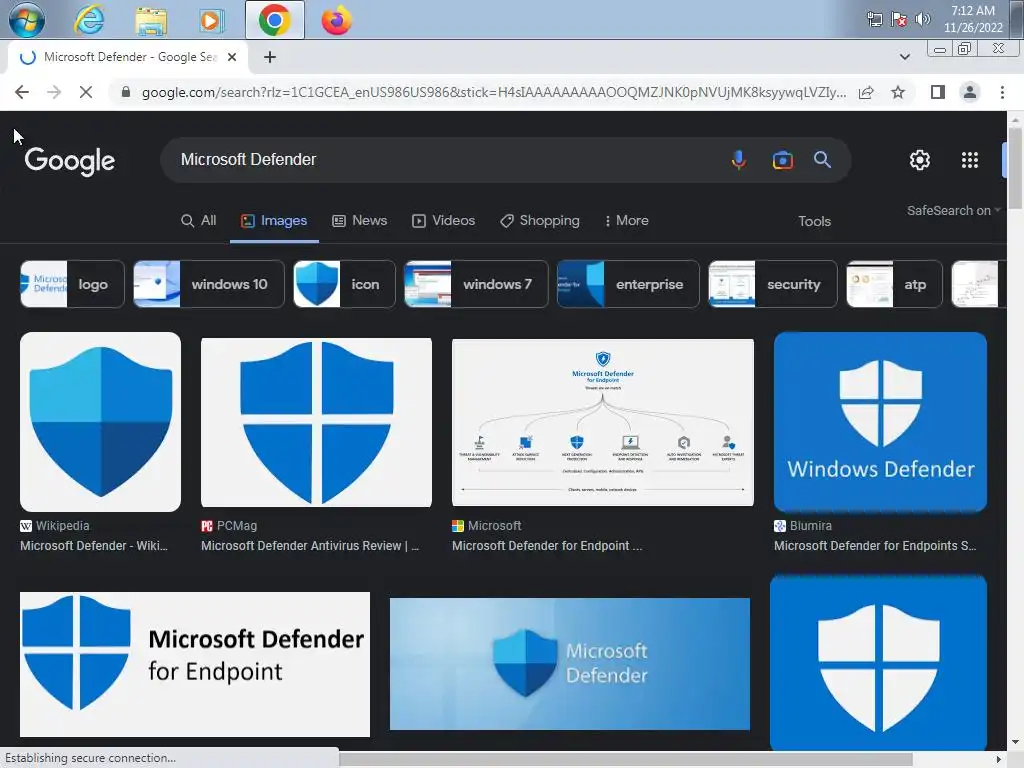Click the scroll down arrow
1024x768 pixels.
pyautogui.click(x=1015, y=743)
